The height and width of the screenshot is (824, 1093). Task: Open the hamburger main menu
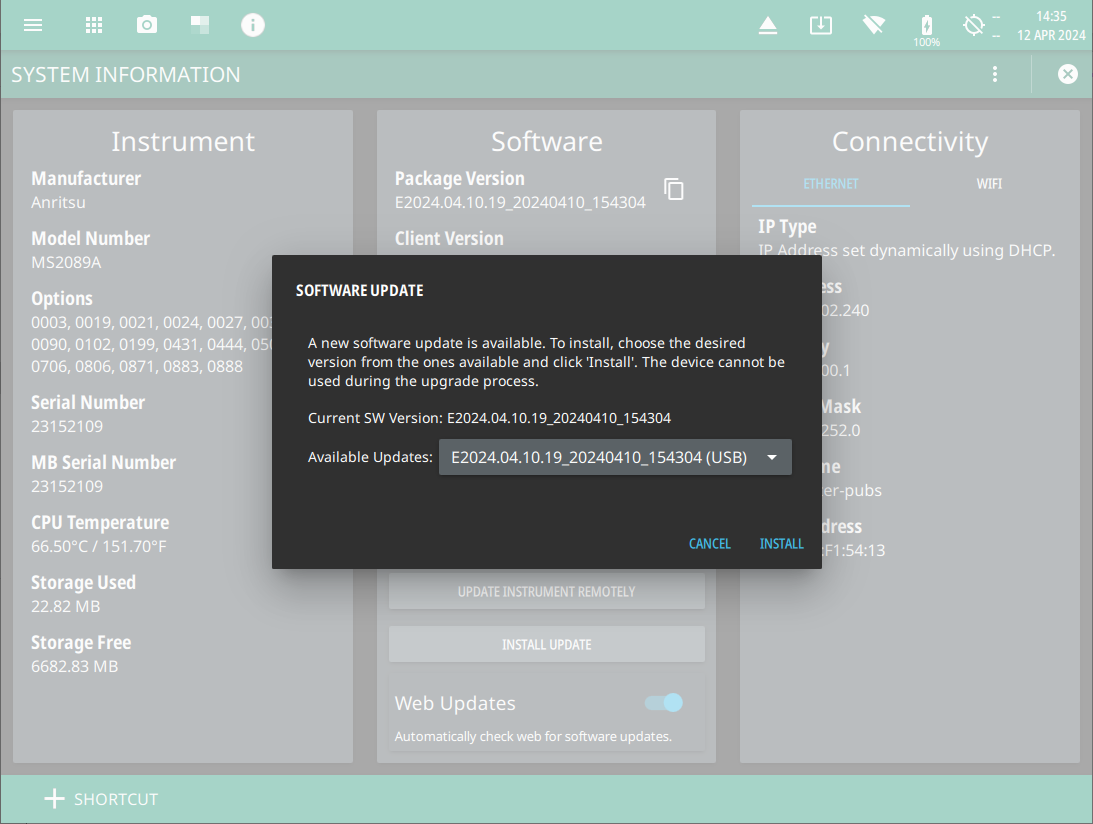click(x=33, y=25)
